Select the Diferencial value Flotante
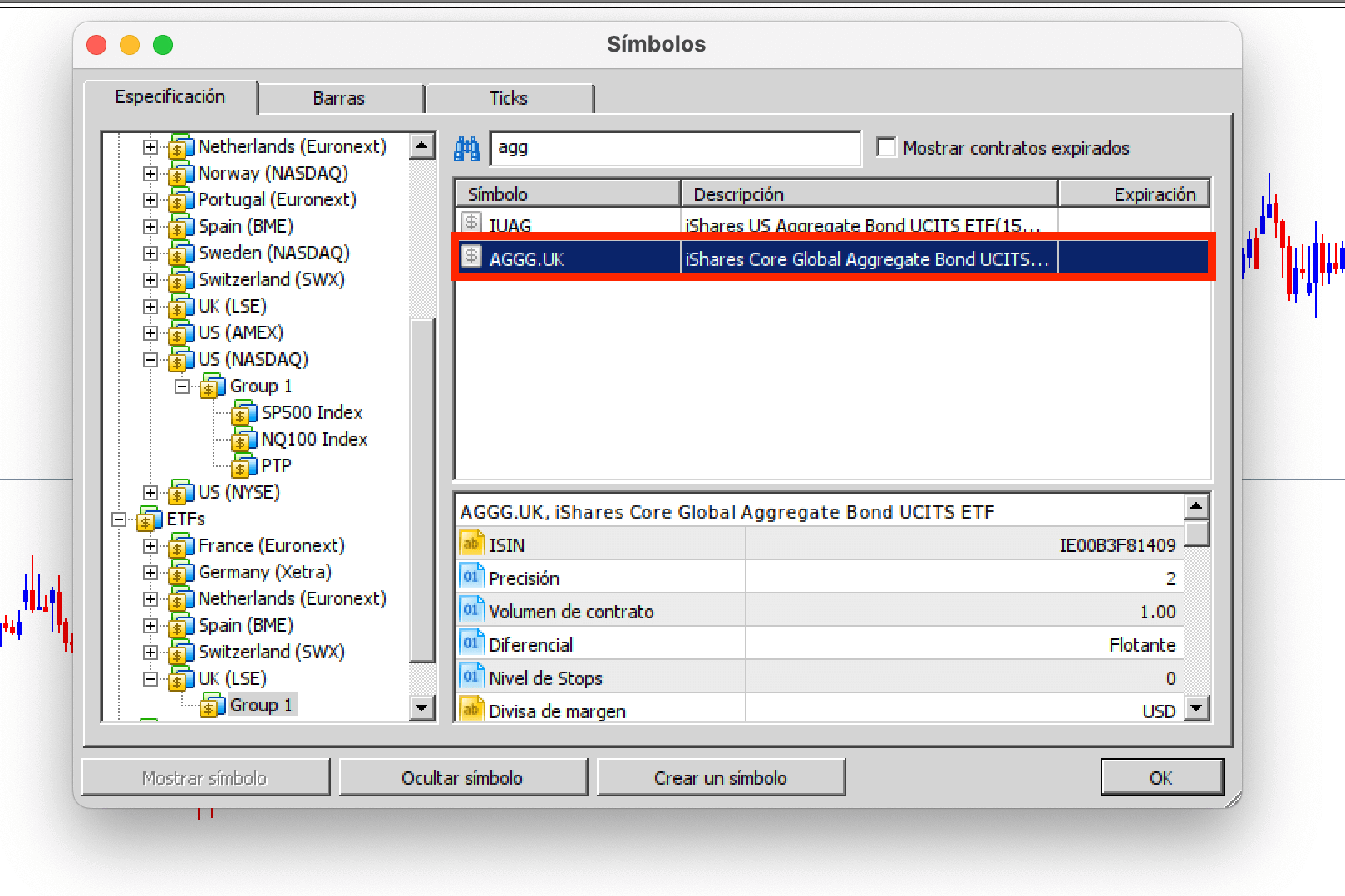 1142,645
